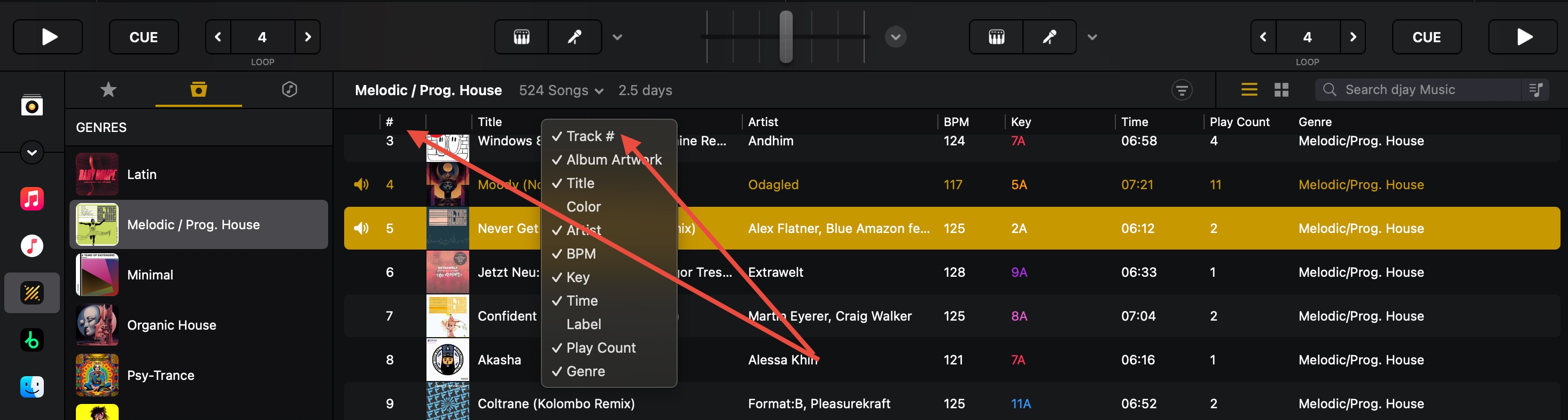Select the right deck FX wand icon
Image resolution: width=1568 pixels, height=420 pixels.
tap(1050, 37)
